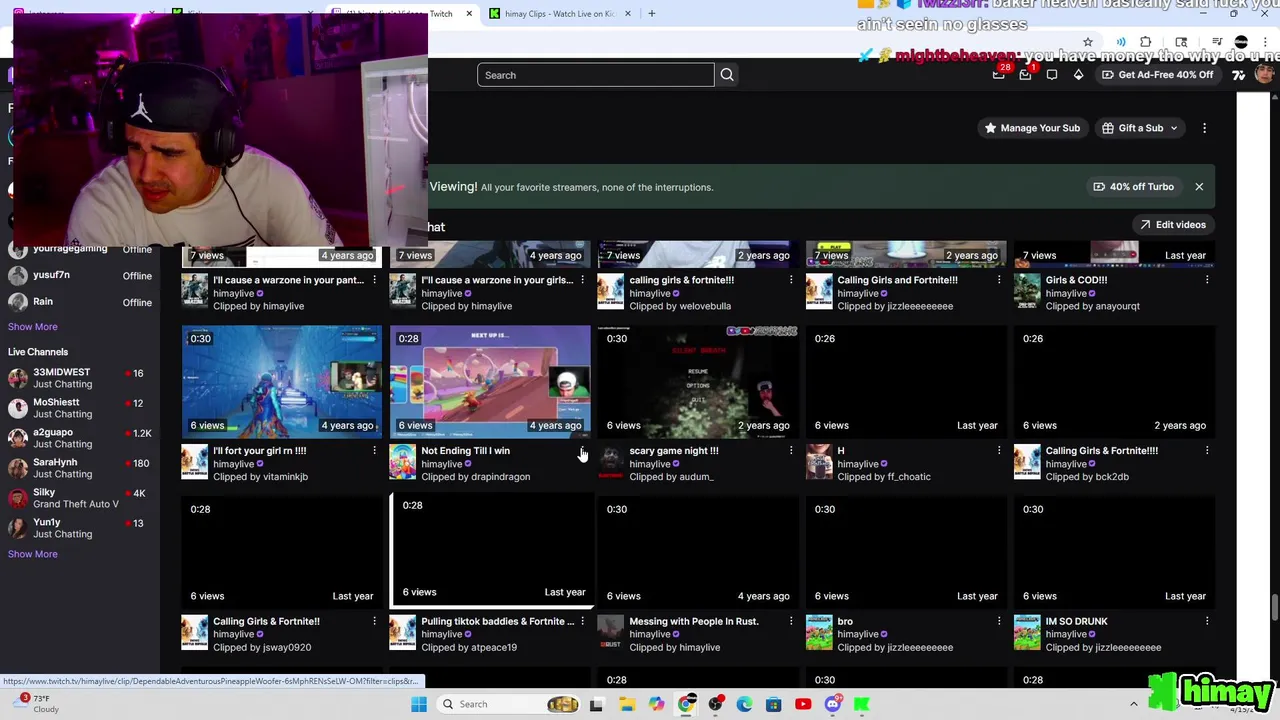This screenshot has width=1280, height=720.
Task: Open weather widget showing 73°F Cloudy
Action: pos(36,704)
